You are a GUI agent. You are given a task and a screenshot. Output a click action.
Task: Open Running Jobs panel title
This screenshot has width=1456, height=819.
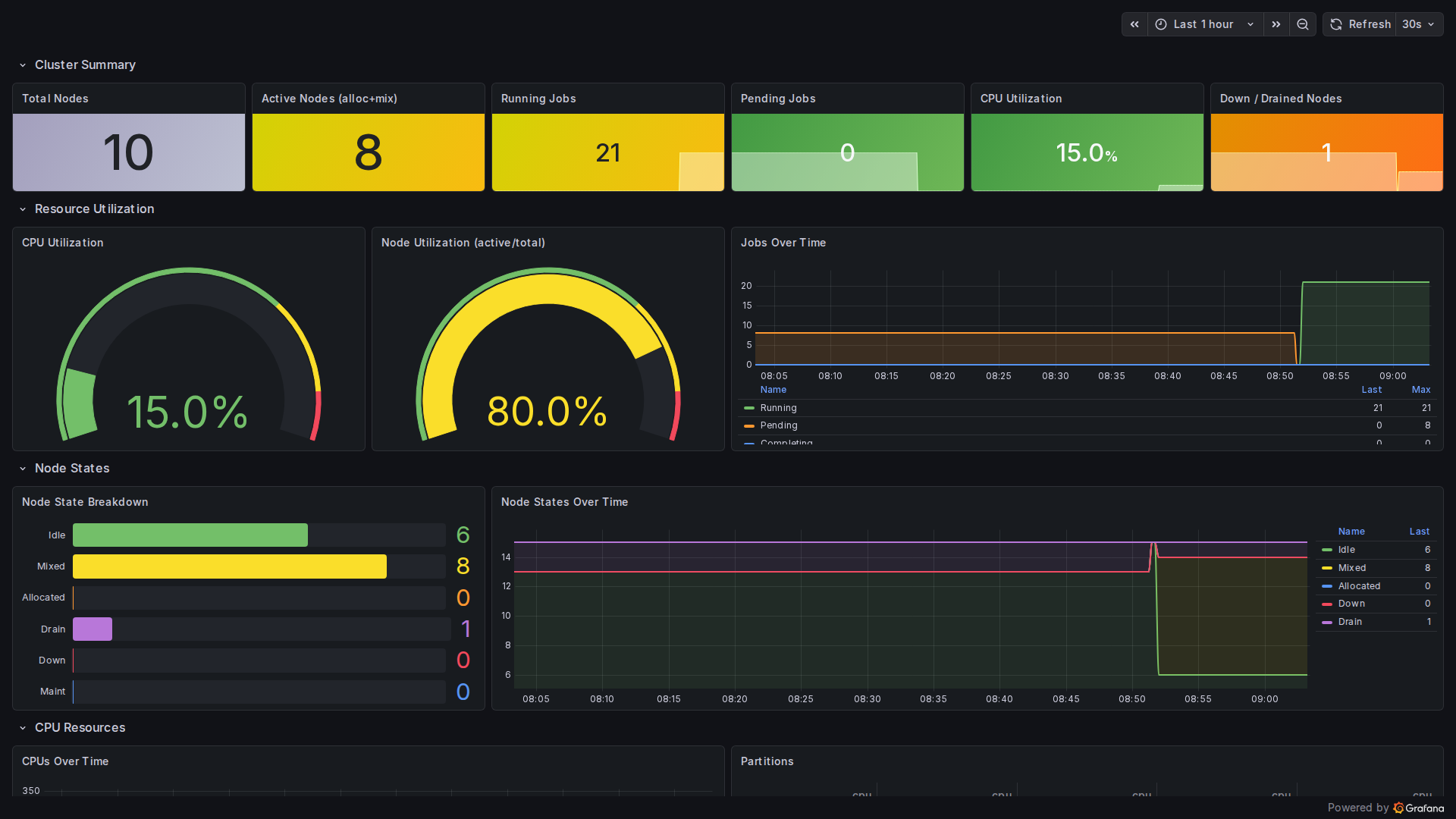point(538,99)
